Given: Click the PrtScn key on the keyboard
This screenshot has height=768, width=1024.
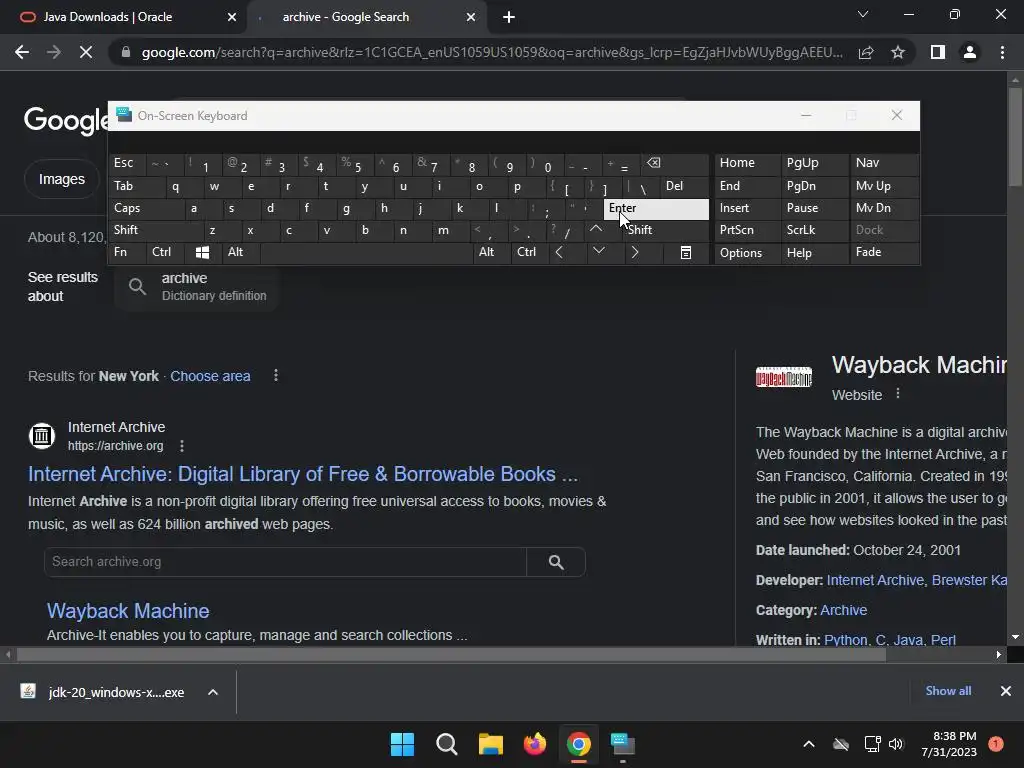Looking at the screenshot, I should [x=748, y=230].
